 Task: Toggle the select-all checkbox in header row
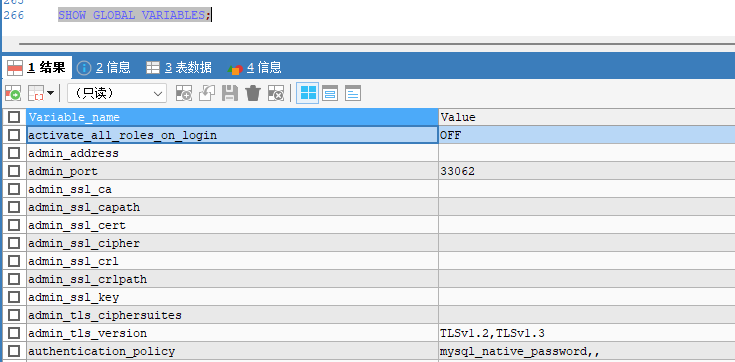[14, 117]
